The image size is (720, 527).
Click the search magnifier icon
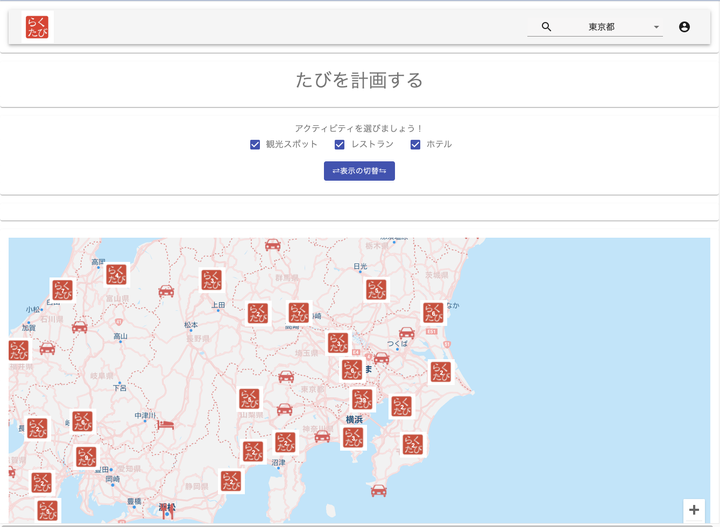pyautogui.click(x=546, y=27)
